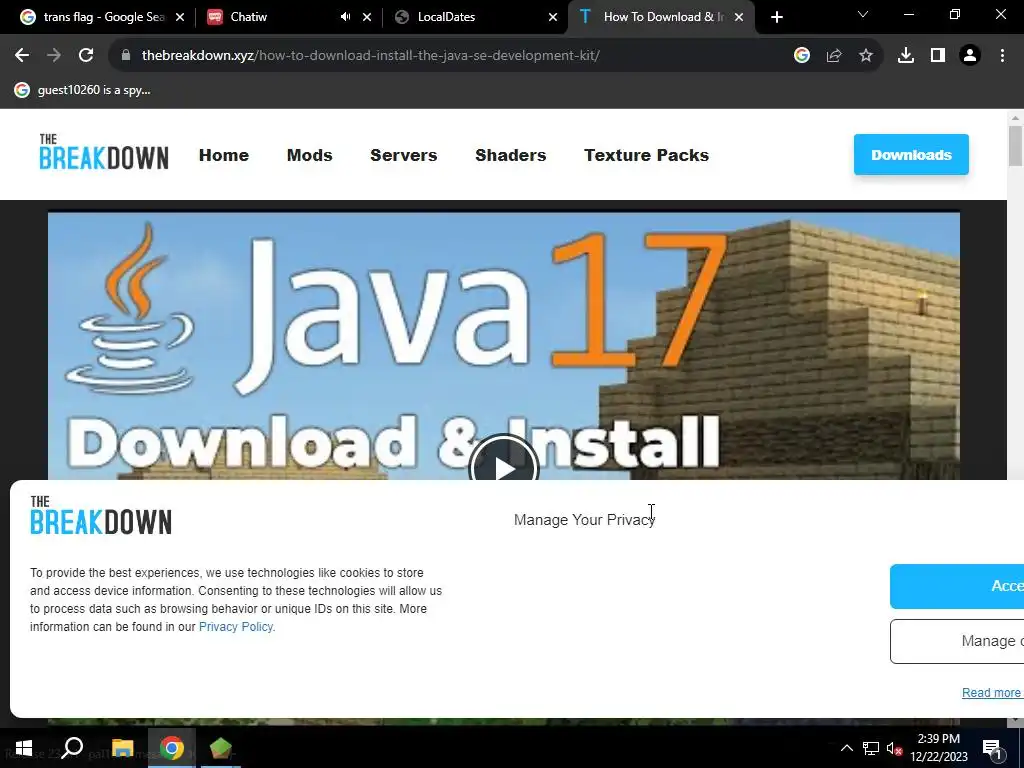Open a new tab with plus button
The height and width of the screenshot is (768, 1024).
(776, 17)
